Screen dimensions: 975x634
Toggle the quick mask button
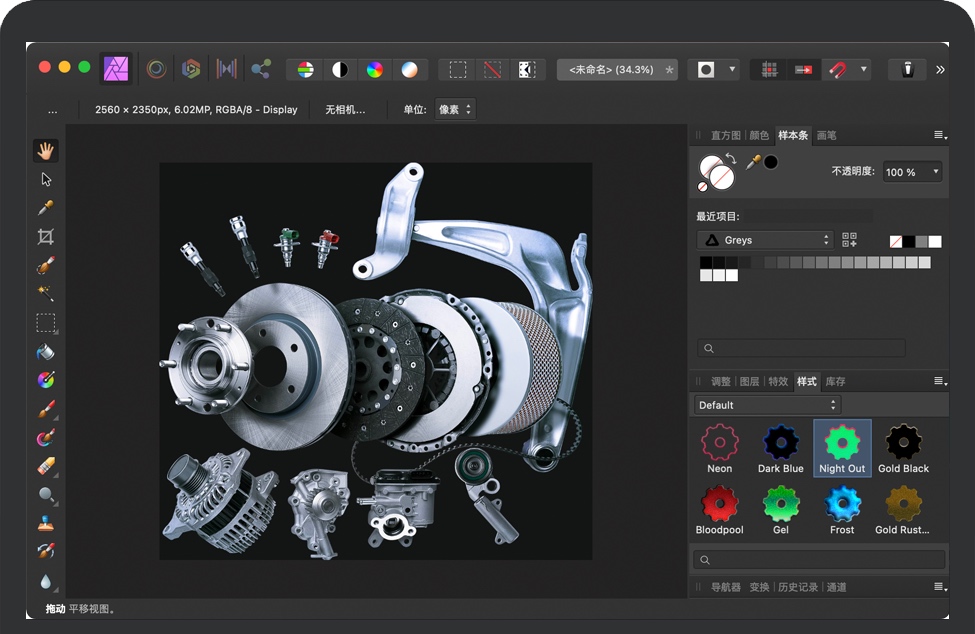[x=706, y=70]
